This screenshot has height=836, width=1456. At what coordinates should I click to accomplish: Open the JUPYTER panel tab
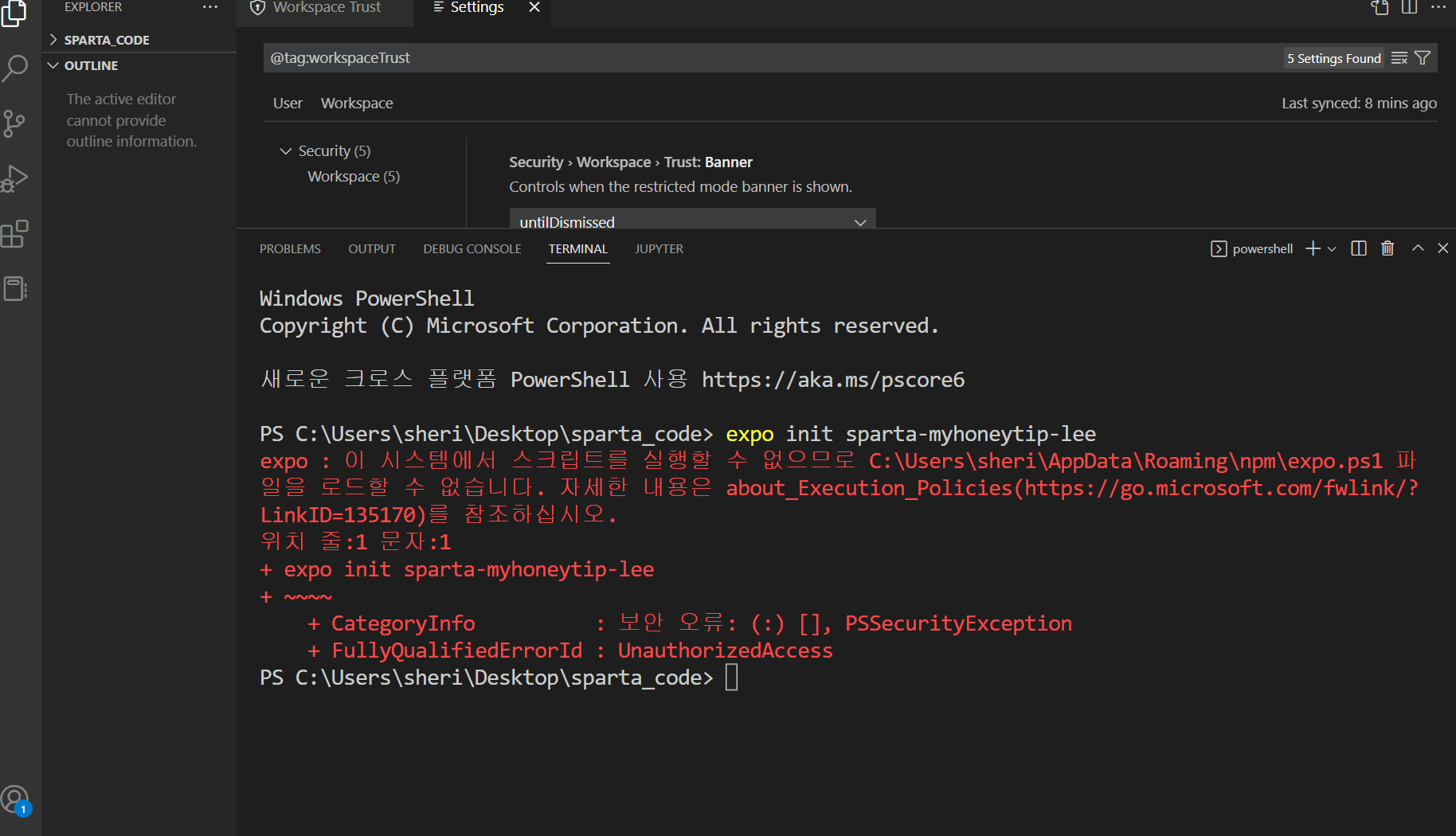click(x=659, y=249)
